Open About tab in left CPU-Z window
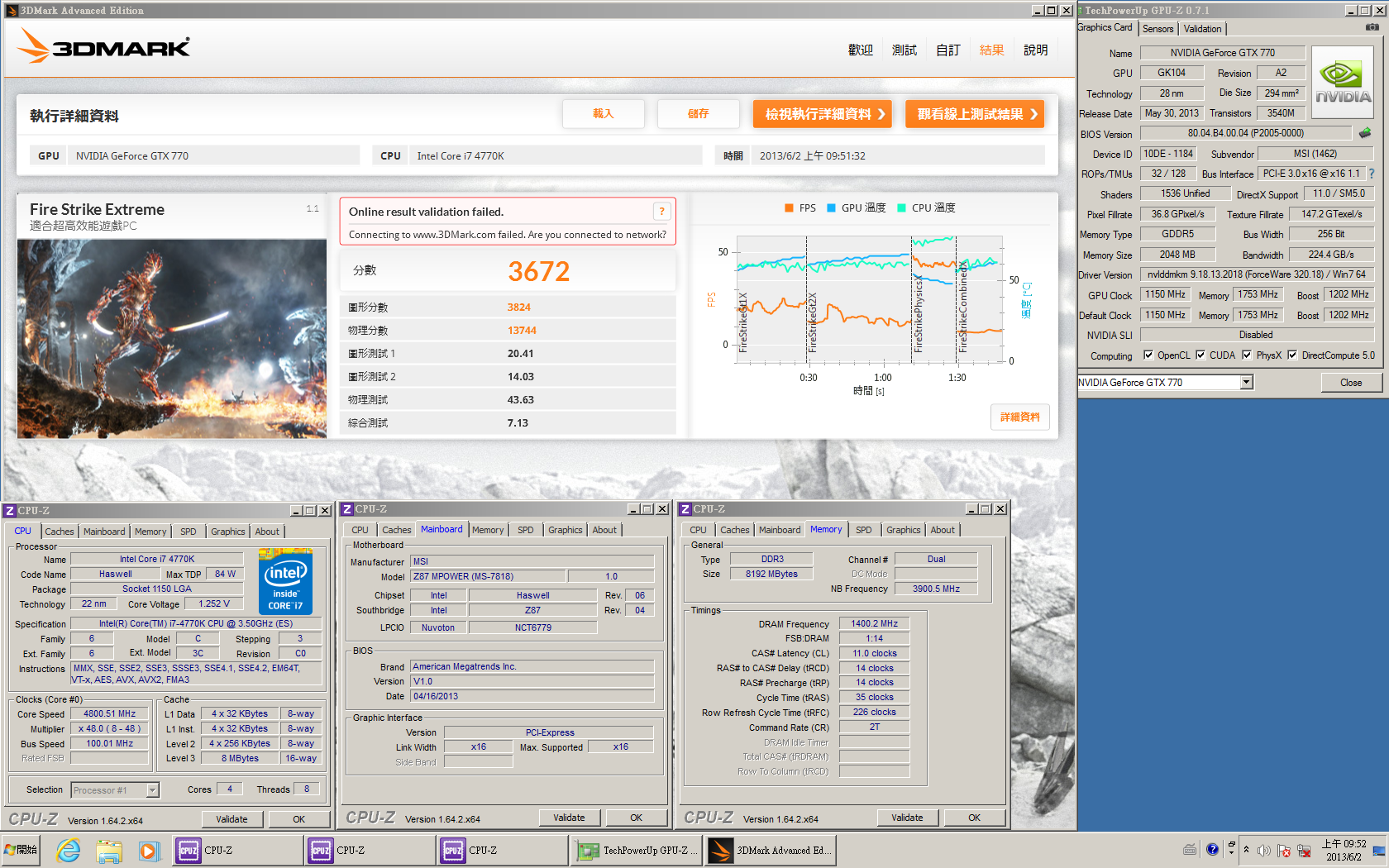This screenshot has height=868, width=1389. (267, 532)
